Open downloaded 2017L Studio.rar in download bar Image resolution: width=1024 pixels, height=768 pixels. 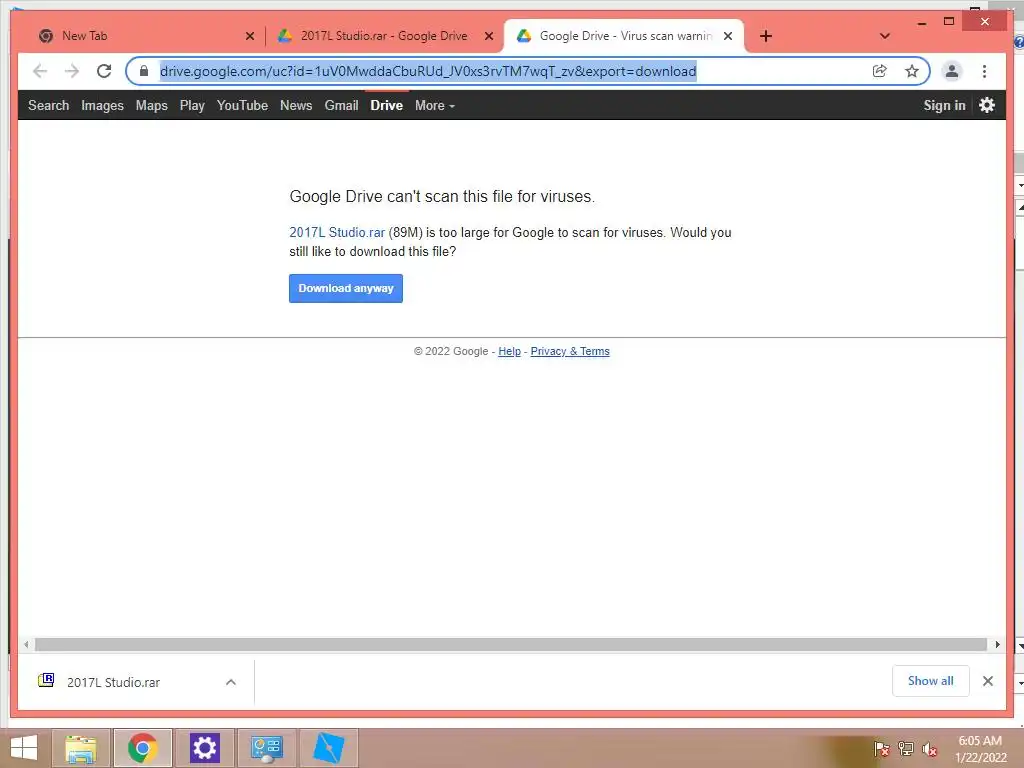(114, 682)
